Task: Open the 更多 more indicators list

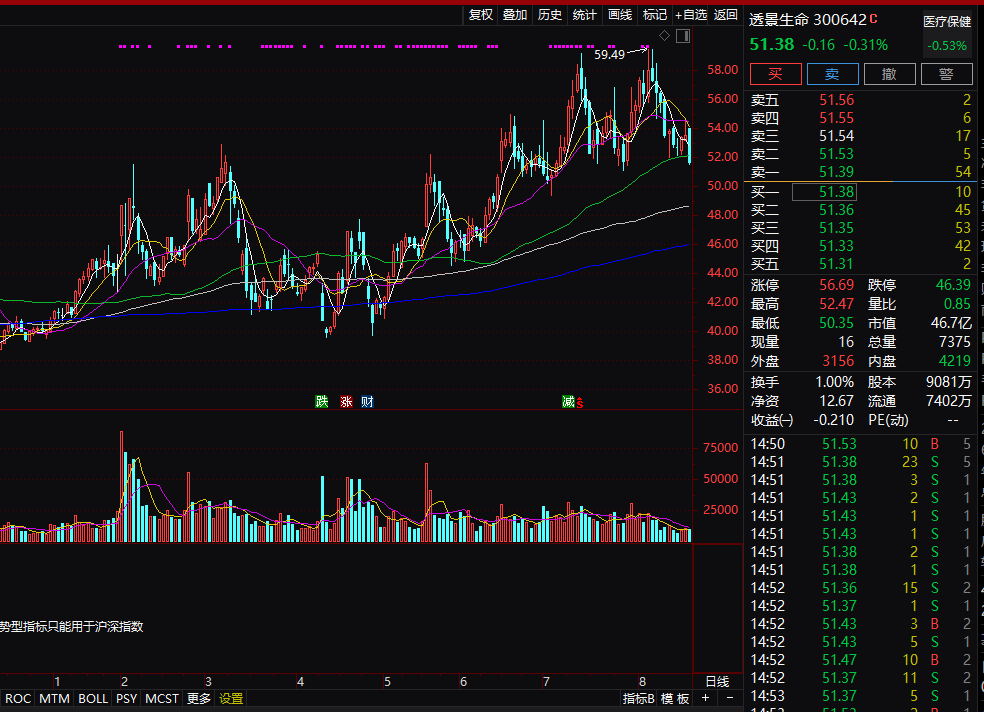Action: [x=199, y=699]
